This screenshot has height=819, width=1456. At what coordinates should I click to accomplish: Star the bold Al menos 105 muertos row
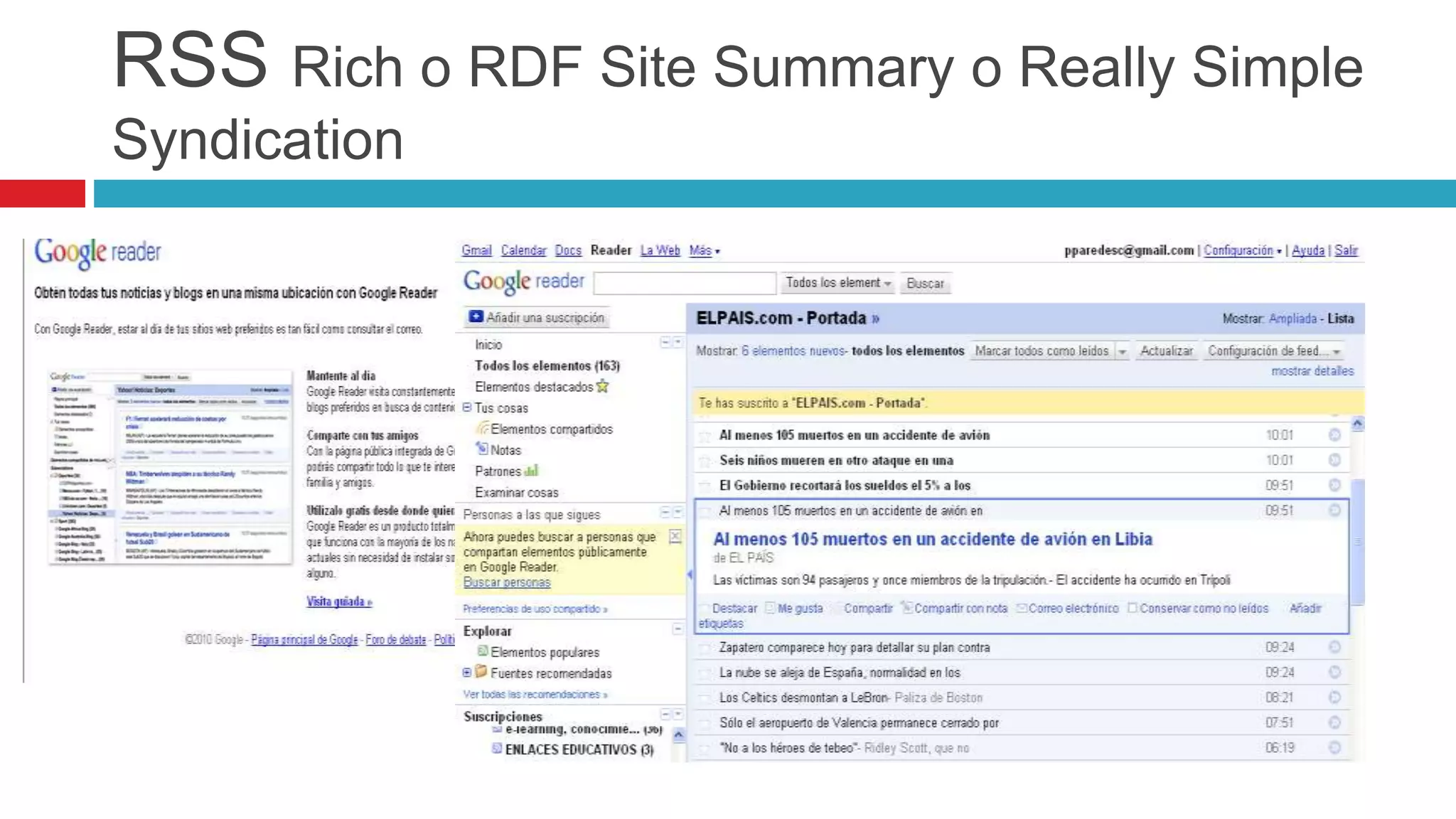pyautogui.click(x=705, y=436)
